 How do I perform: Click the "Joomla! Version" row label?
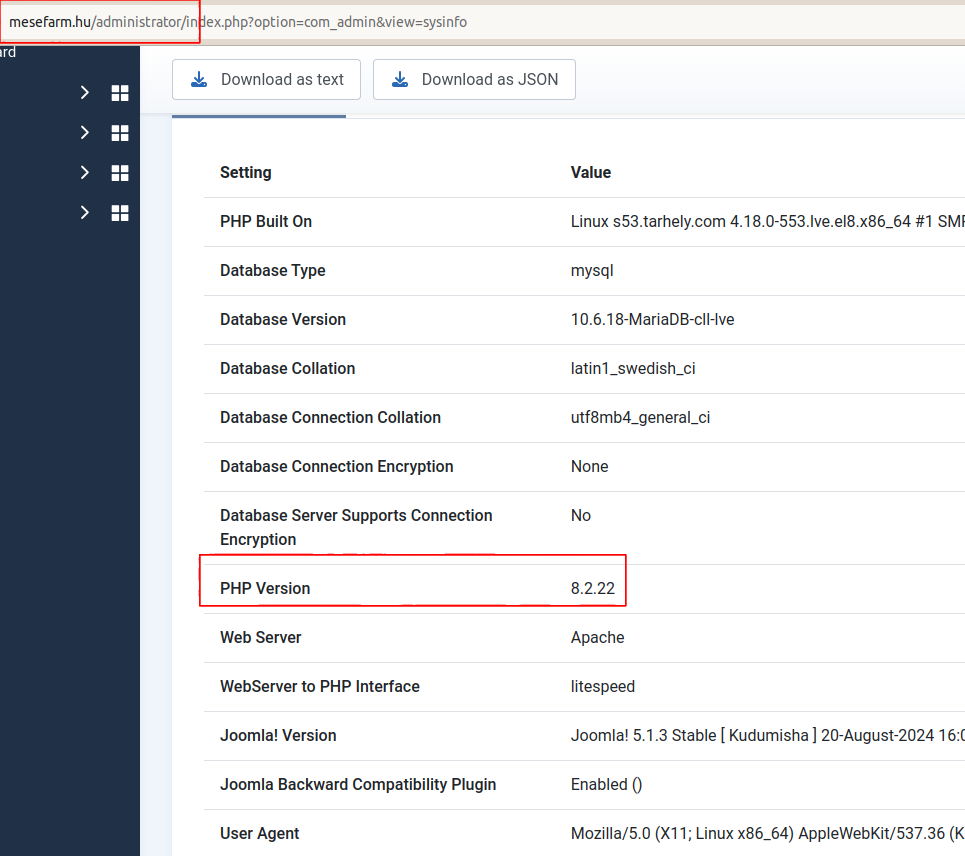278,735
